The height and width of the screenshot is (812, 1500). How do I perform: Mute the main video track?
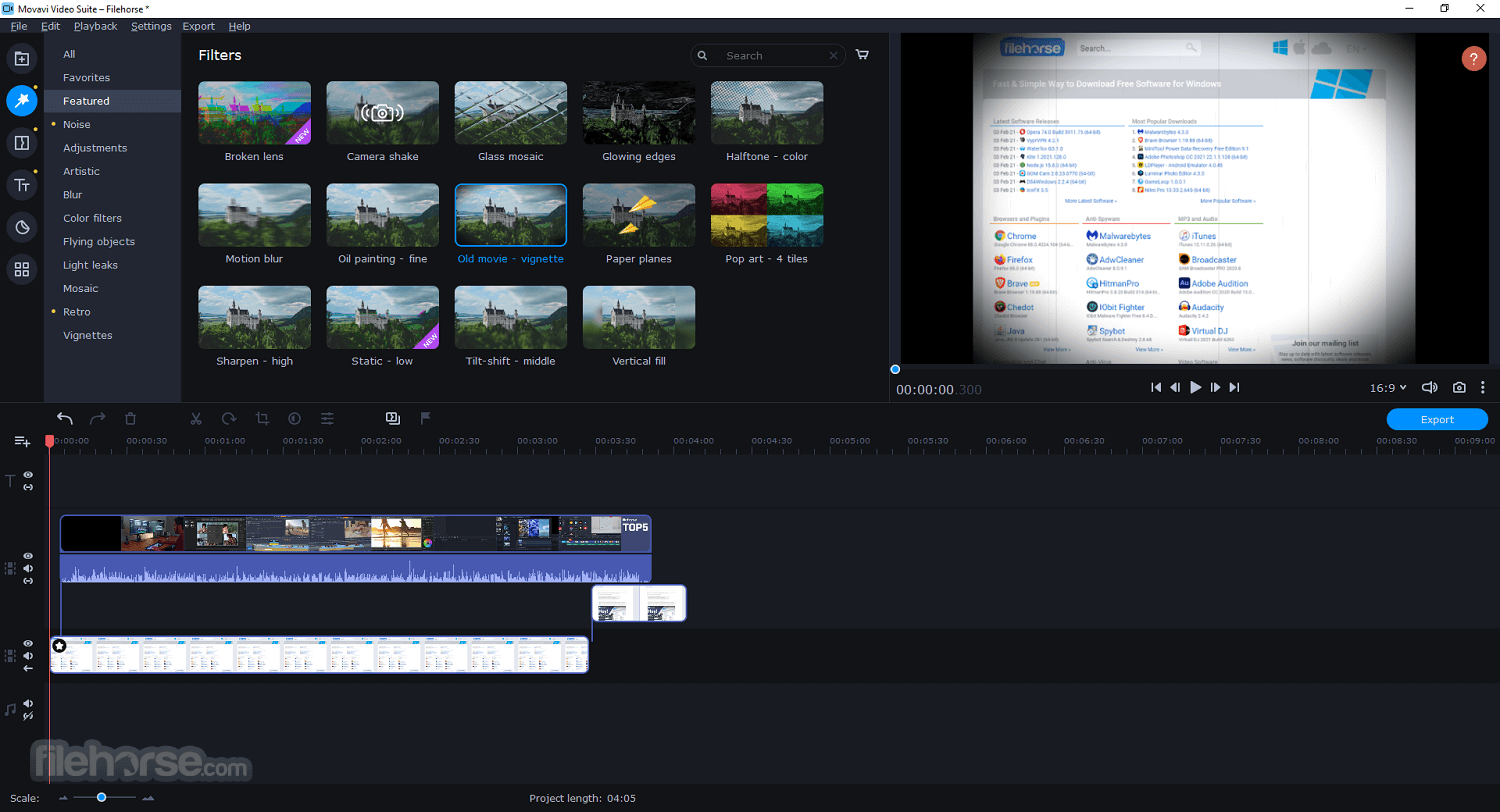coord(28,656)
